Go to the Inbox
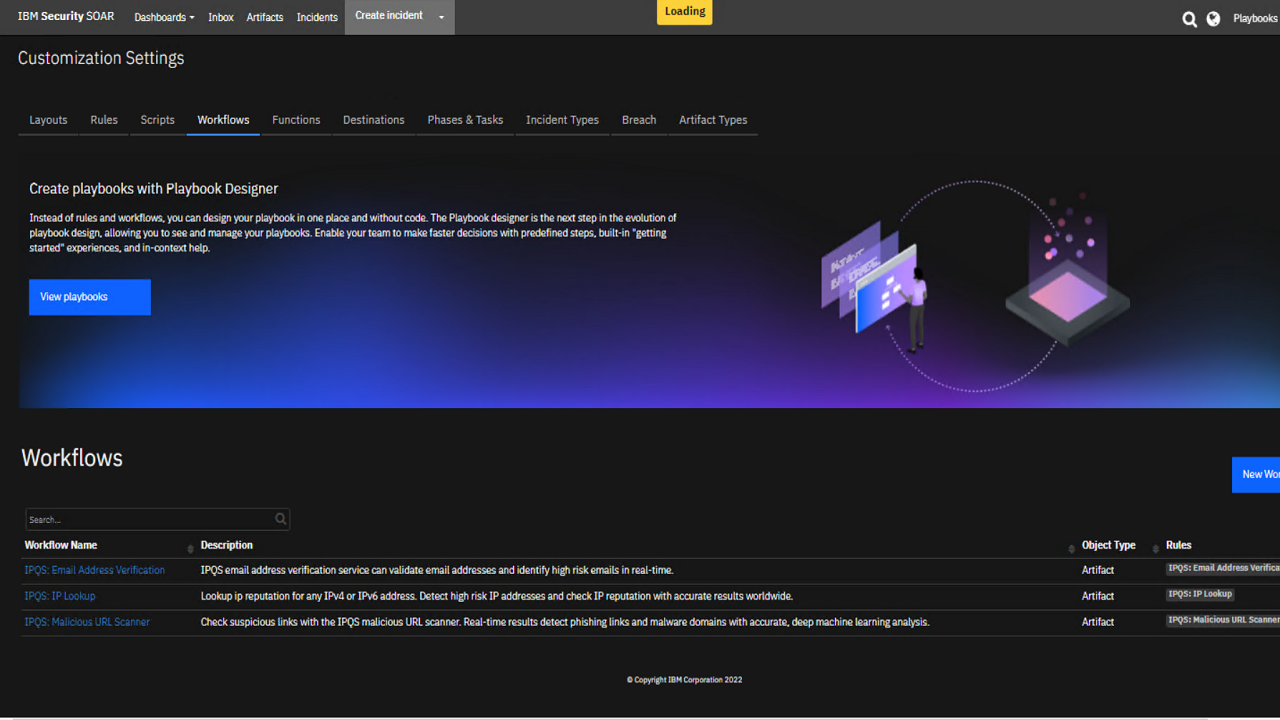This screenshot has width=1280, height=720. point(220,17)
